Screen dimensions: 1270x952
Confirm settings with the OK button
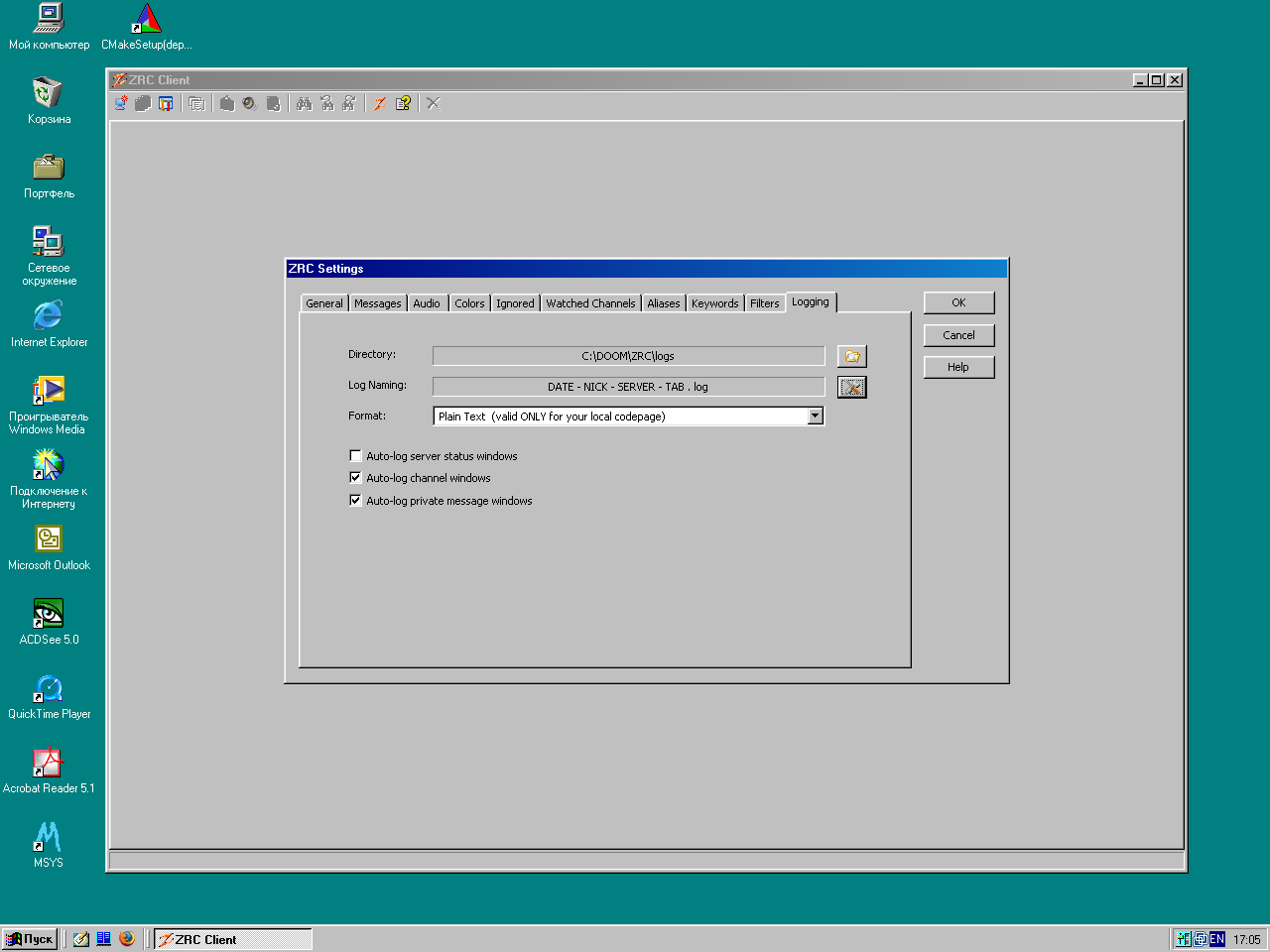(x=958, y=302)
